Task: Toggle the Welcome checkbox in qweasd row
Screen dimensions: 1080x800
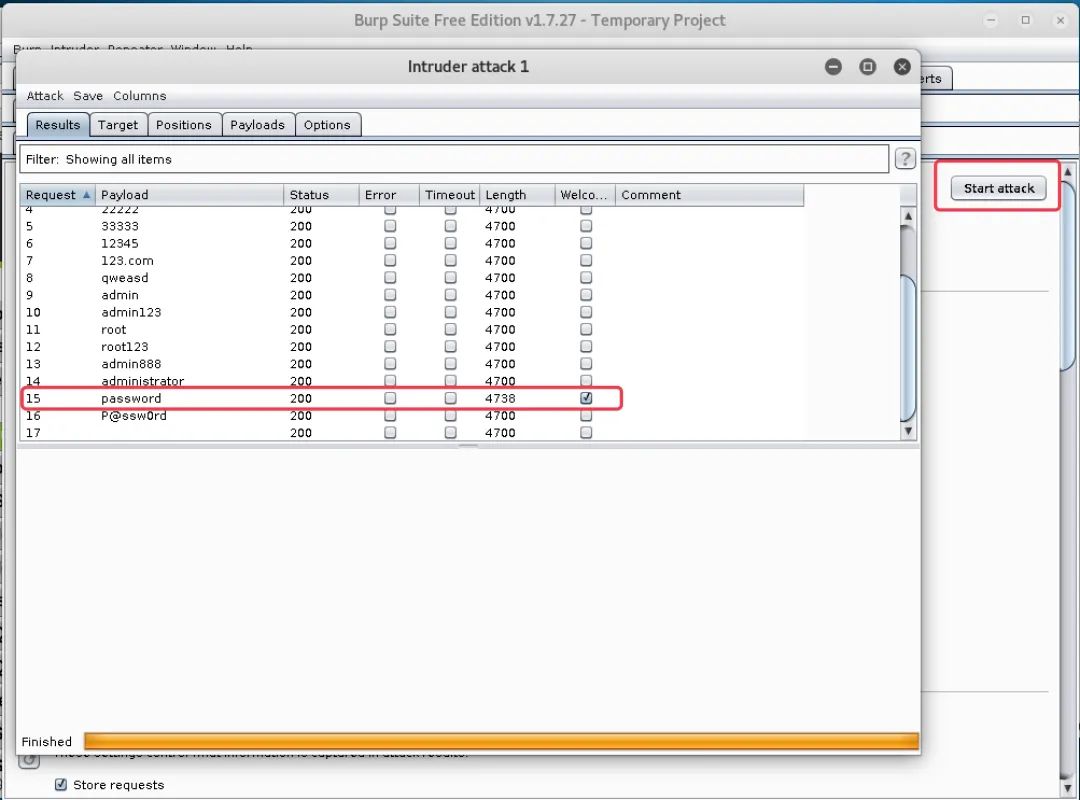Action: tap(586, 277)
